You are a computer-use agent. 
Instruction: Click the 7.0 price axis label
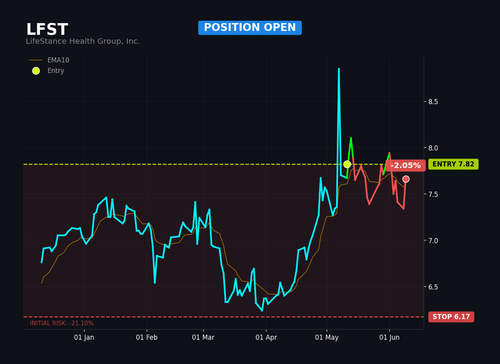(x=433, y=241)
